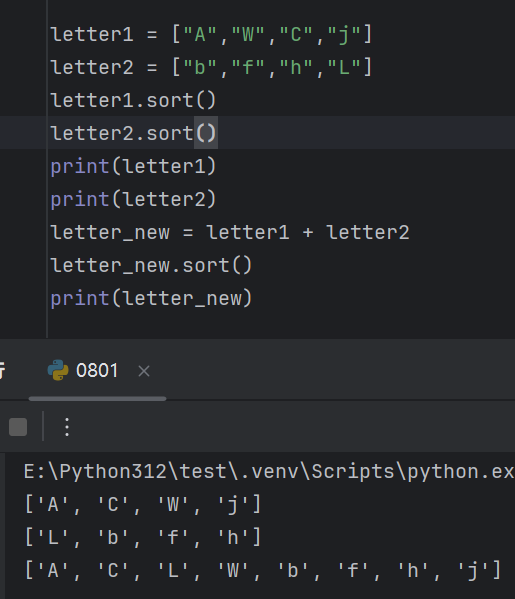Image resolution: width=515 pixels, height=599 pixels.
Task: Click the letter_new.sort() line
Action: click(x=151, y=266)
